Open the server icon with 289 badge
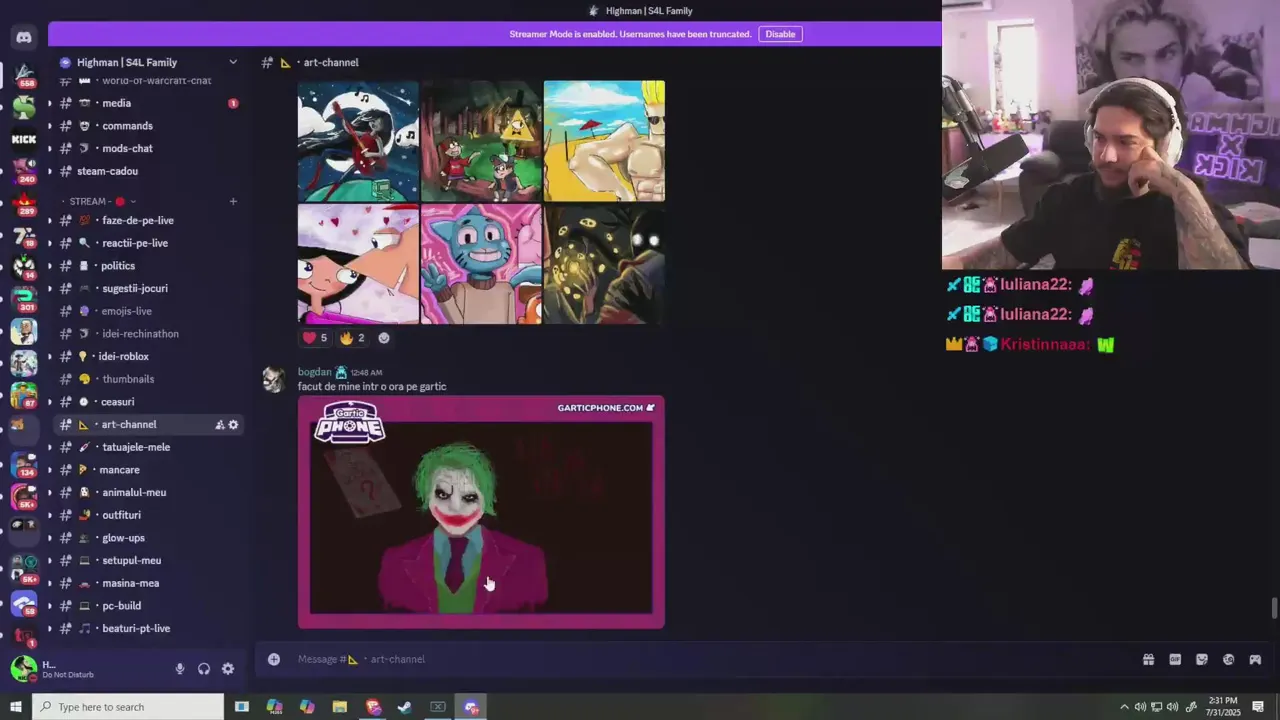This screenshot has width=1280, height=720. [23, 204]
